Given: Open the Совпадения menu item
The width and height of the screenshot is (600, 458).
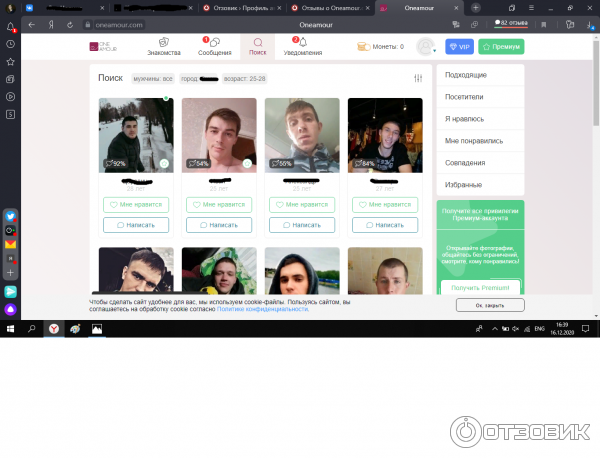Looking at the screenshot, I should coord(465,162).
